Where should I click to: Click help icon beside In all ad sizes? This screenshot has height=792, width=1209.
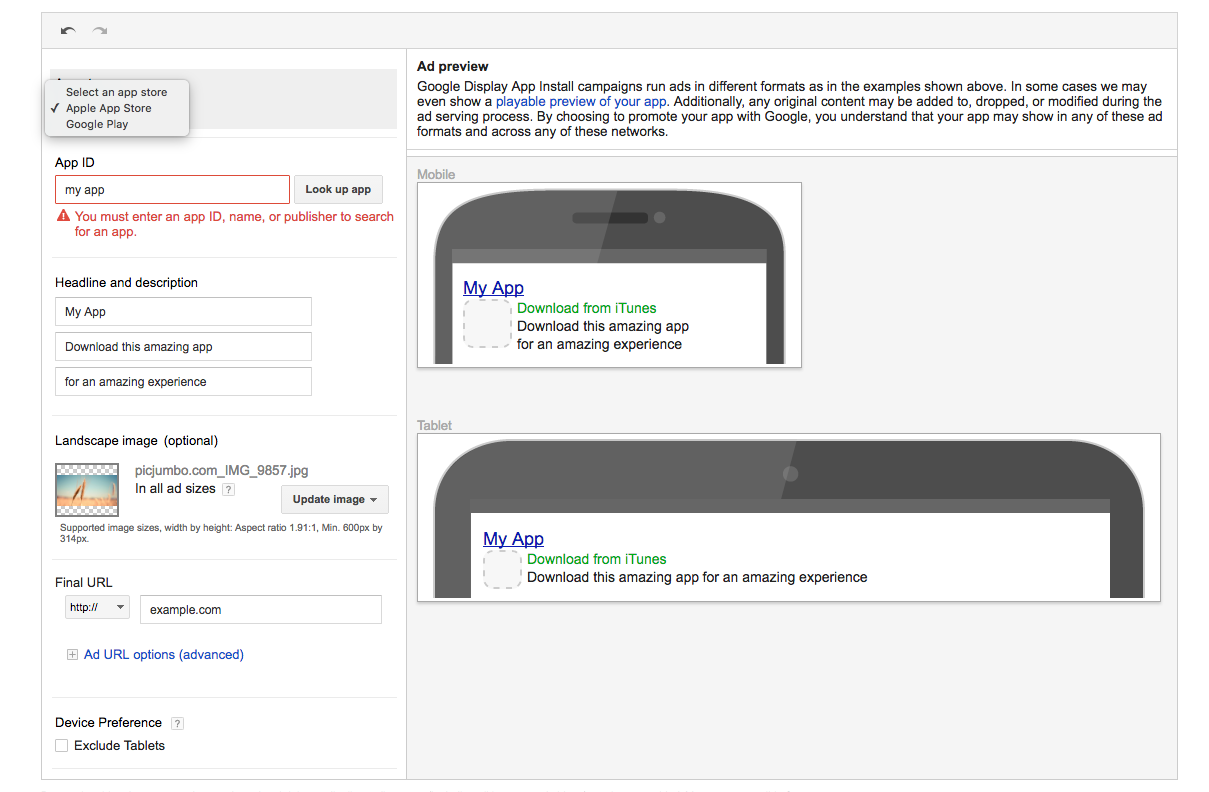[x=228, y=489]
